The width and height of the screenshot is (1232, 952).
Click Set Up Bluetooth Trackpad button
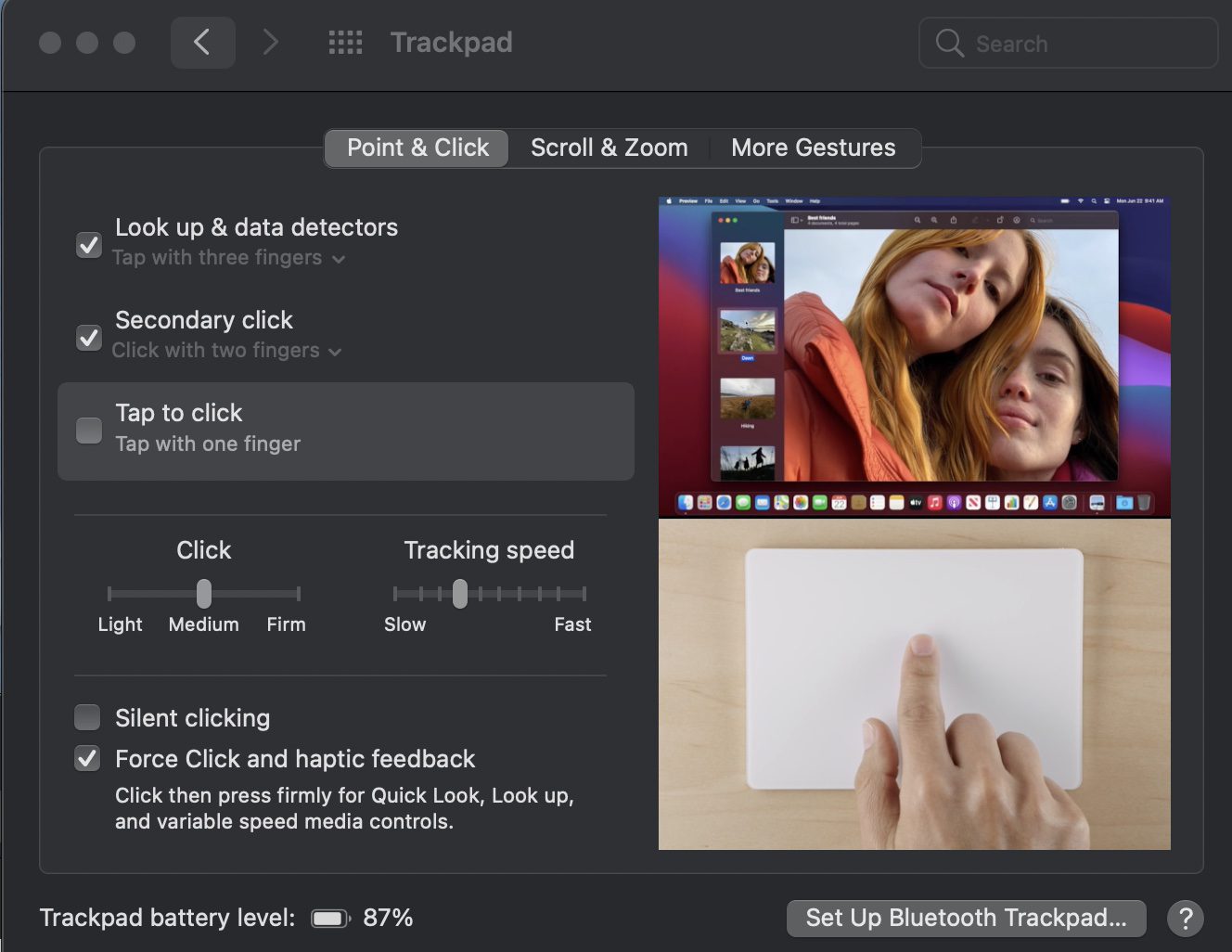[966, 919]
